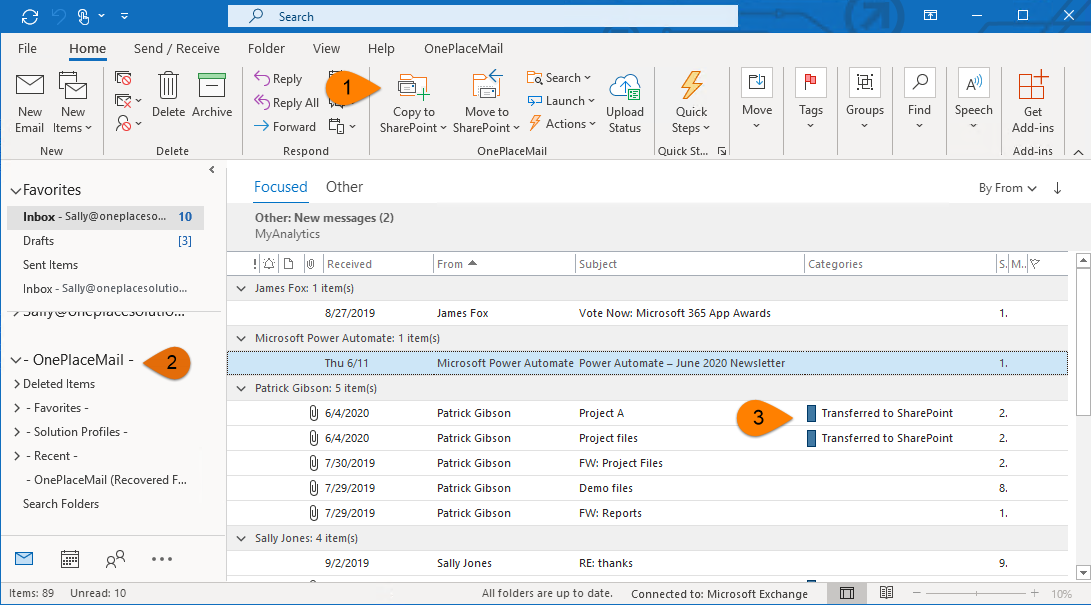Screen dimensions: 1091x605
Task: Toggle reverse sort order arrow
Action: tap(1057, 188)
